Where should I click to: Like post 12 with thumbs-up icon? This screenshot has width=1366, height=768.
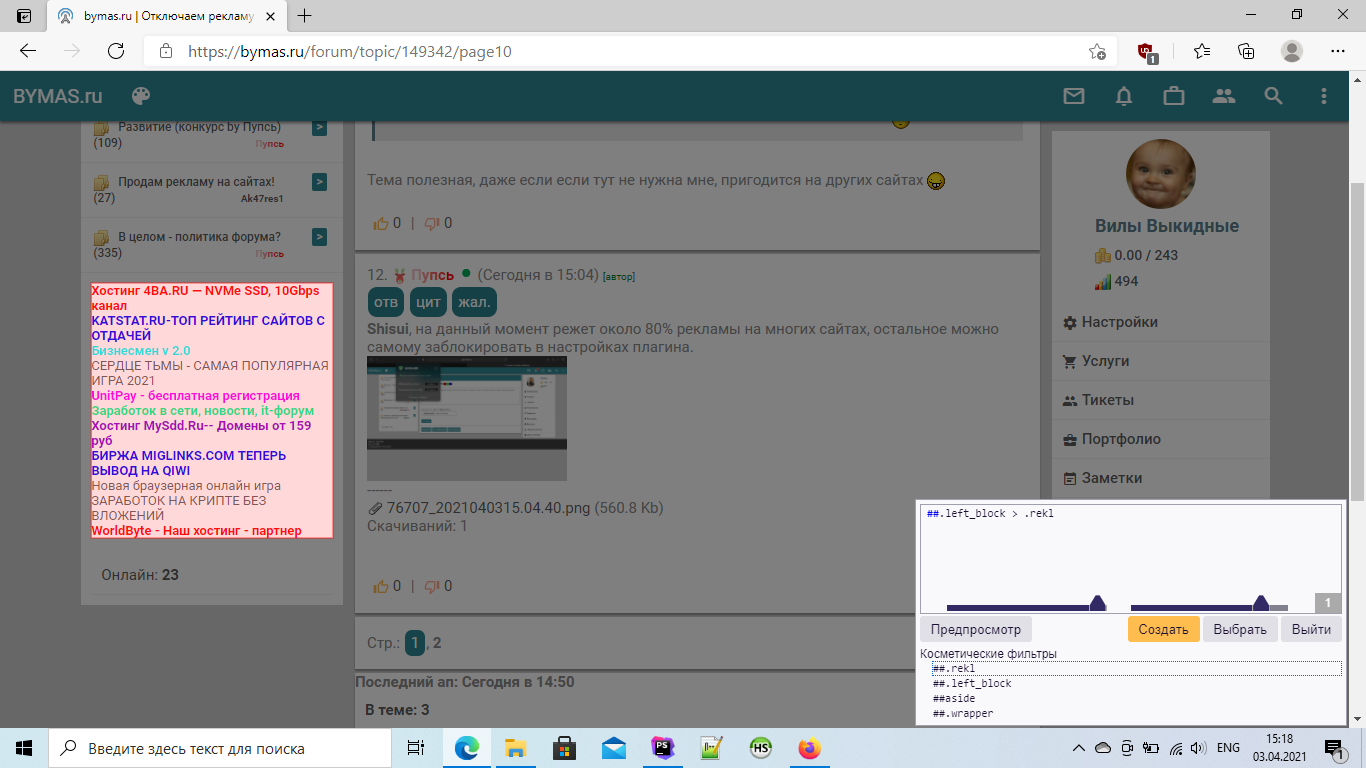point(380,586)
